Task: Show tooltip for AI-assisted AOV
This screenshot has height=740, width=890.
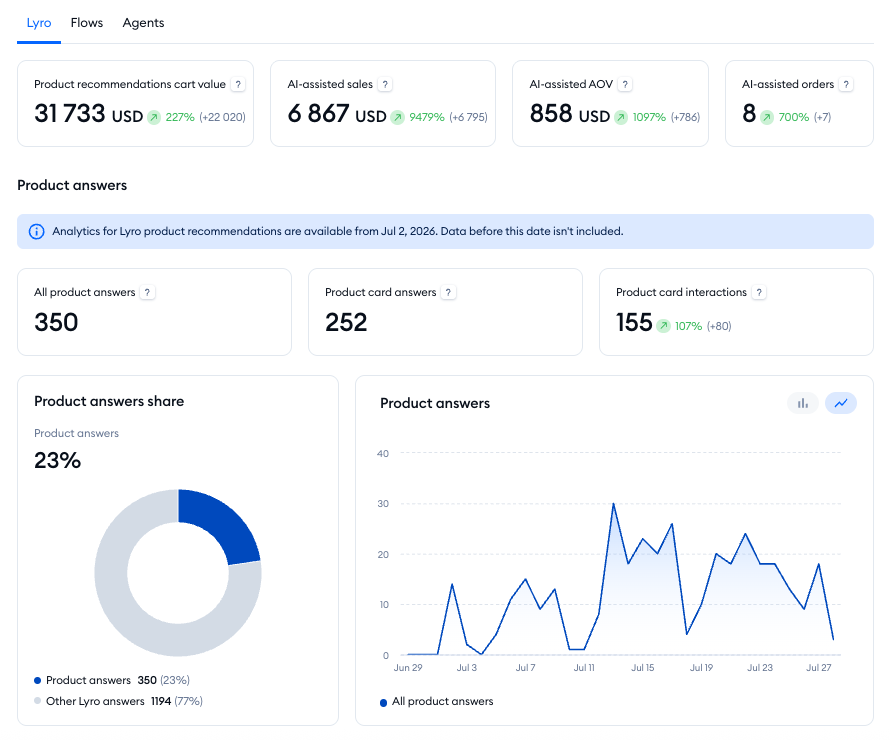Action: point(625,85)
